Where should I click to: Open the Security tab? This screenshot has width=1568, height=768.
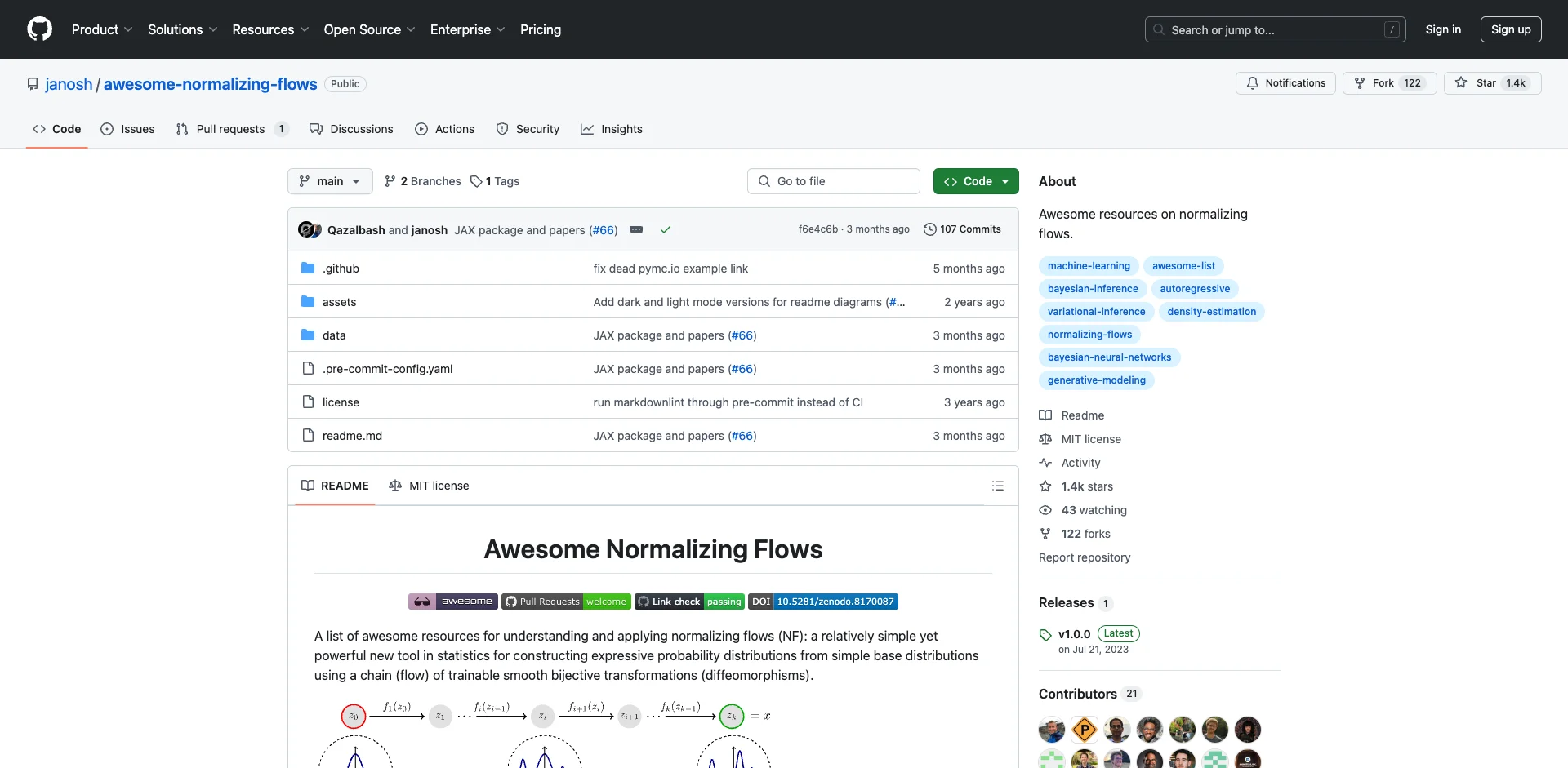pyautogui.click(x=528, y=129)
